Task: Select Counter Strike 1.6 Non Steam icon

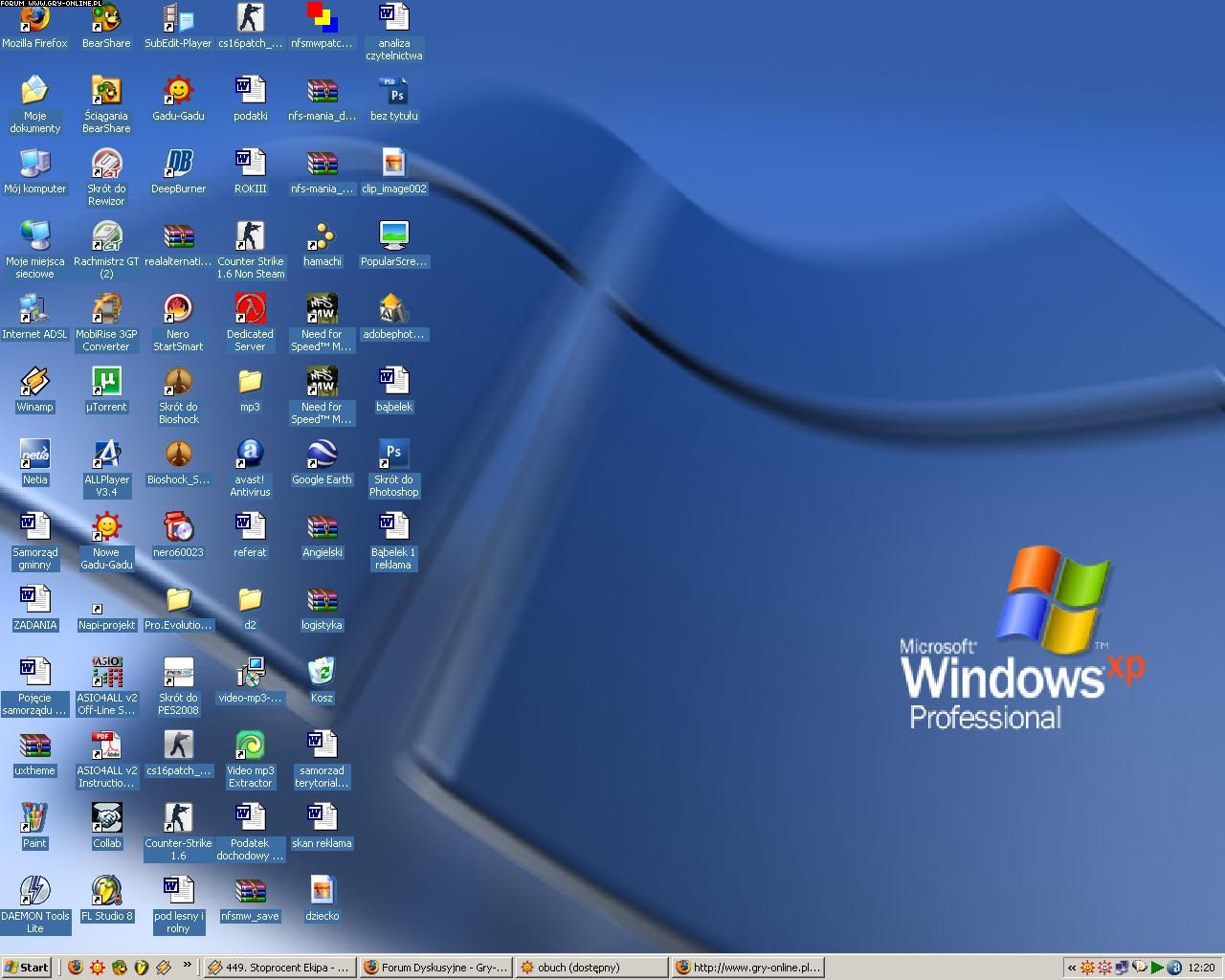Action: coord(250,250)
